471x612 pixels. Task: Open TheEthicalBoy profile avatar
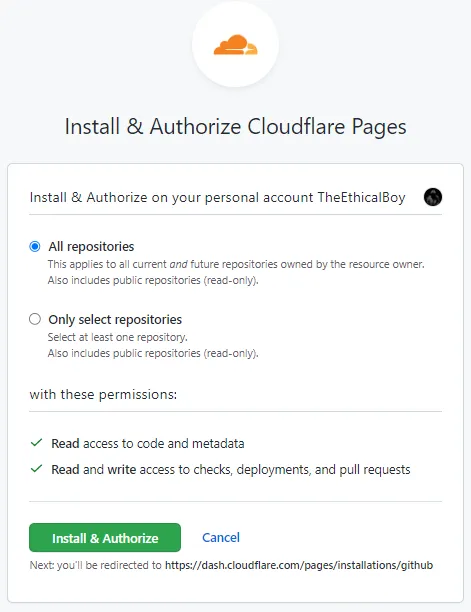[x=433, y=197]
